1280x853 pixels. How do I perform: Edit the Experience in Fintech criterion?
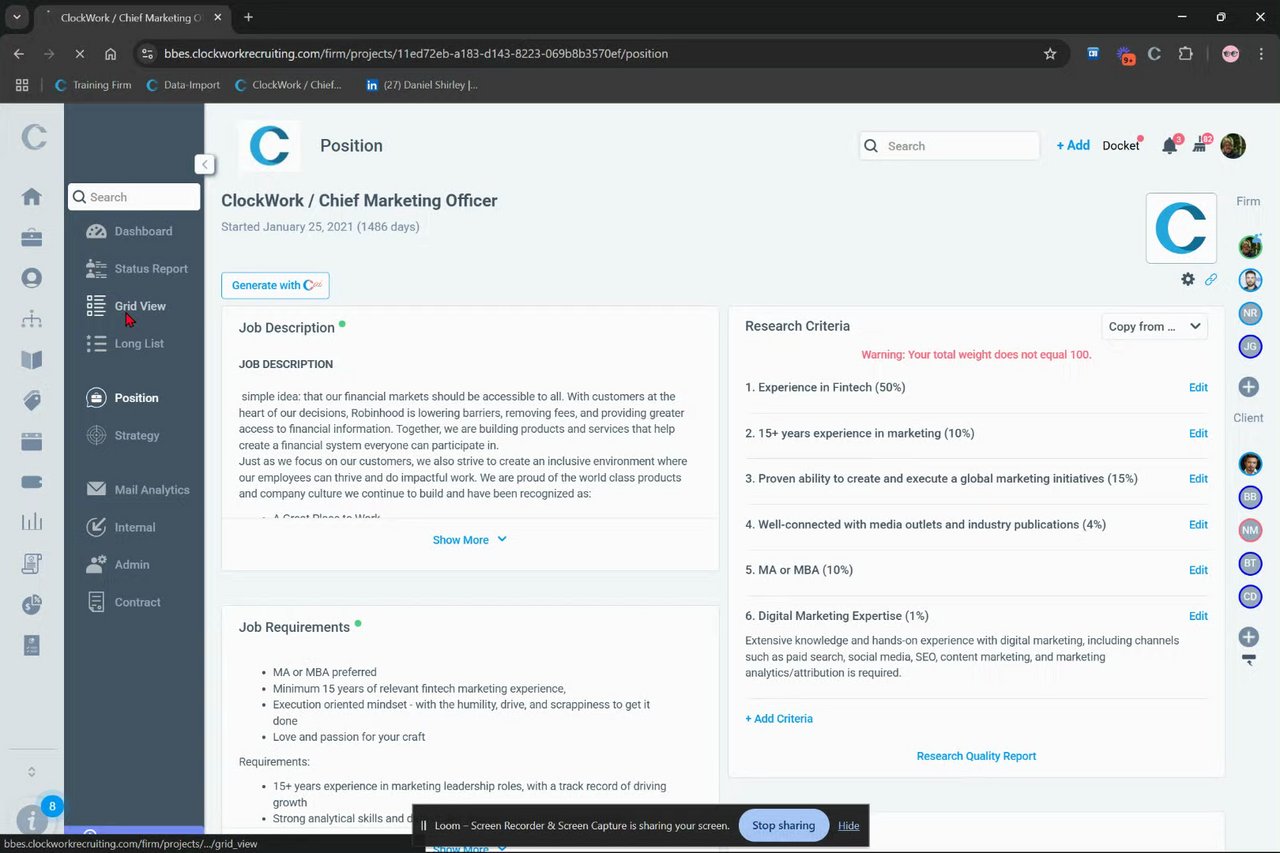tap(1198, 388)
